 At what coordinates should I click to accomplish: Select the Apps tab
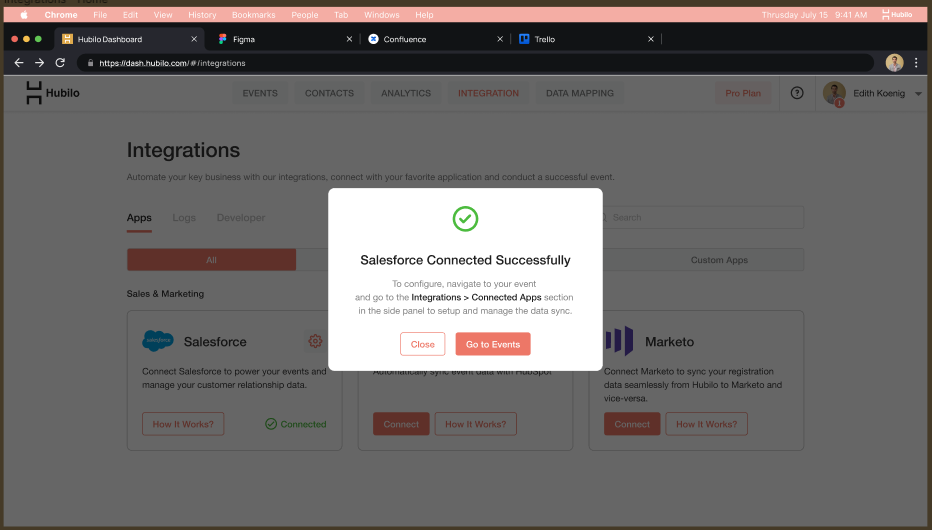coord(139,218)
